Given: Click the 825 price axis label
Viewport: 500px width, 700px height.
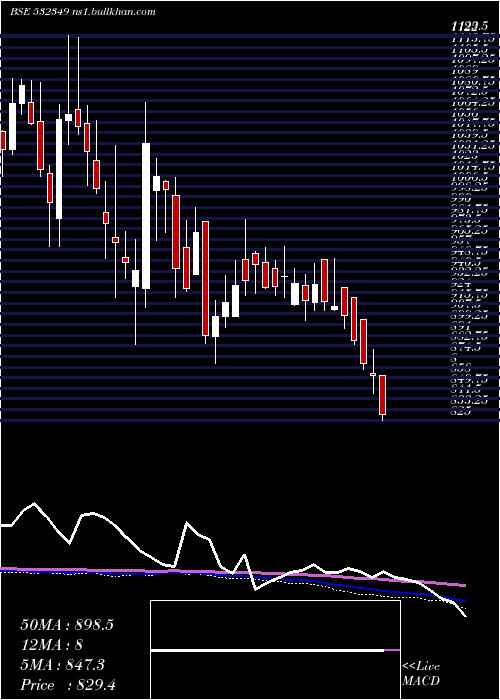Looking at the screenshot, I should pyautogui.click(x=461, y=413).
